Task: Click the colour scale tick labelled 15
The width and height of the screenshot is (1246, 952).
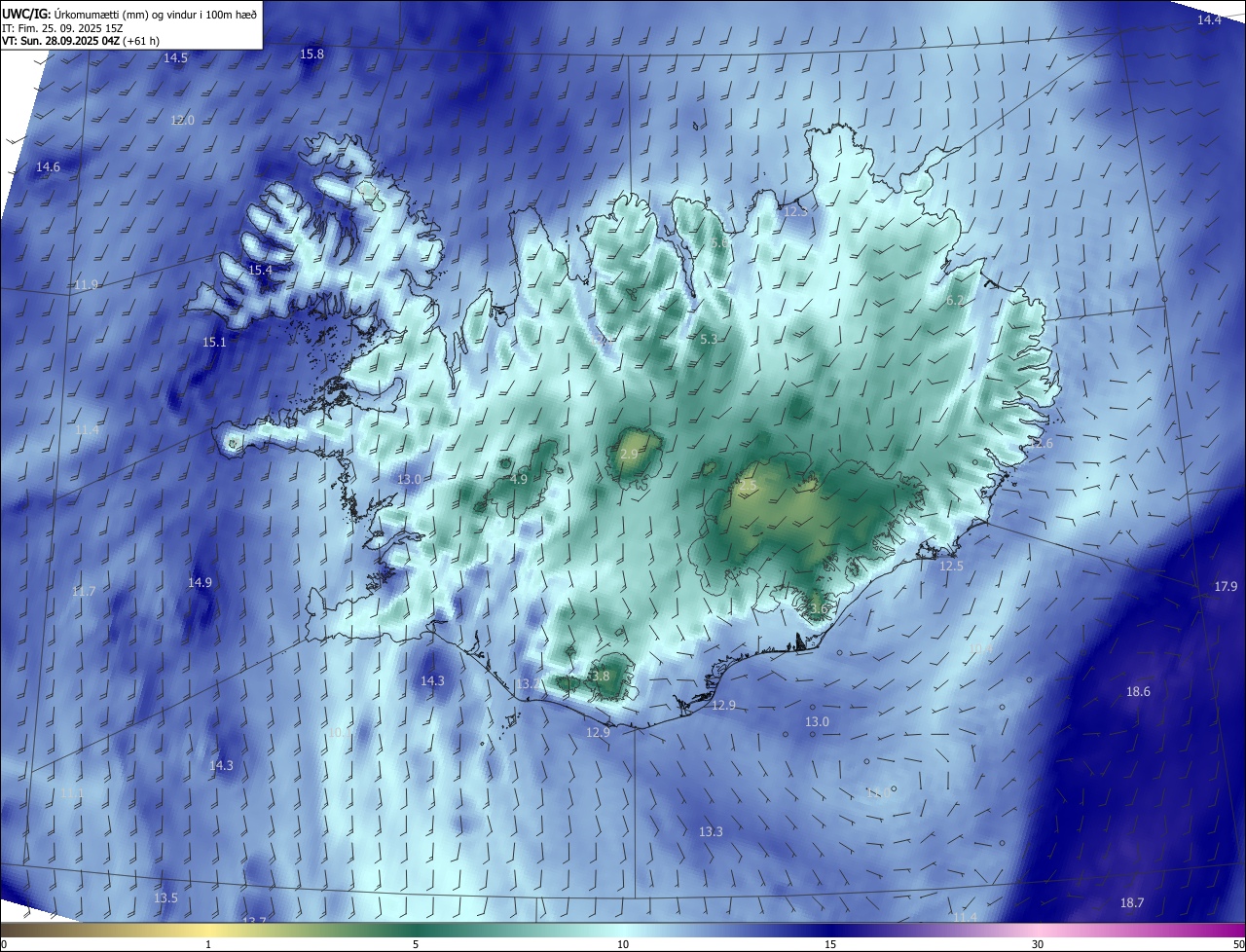Action: (830, 944)
